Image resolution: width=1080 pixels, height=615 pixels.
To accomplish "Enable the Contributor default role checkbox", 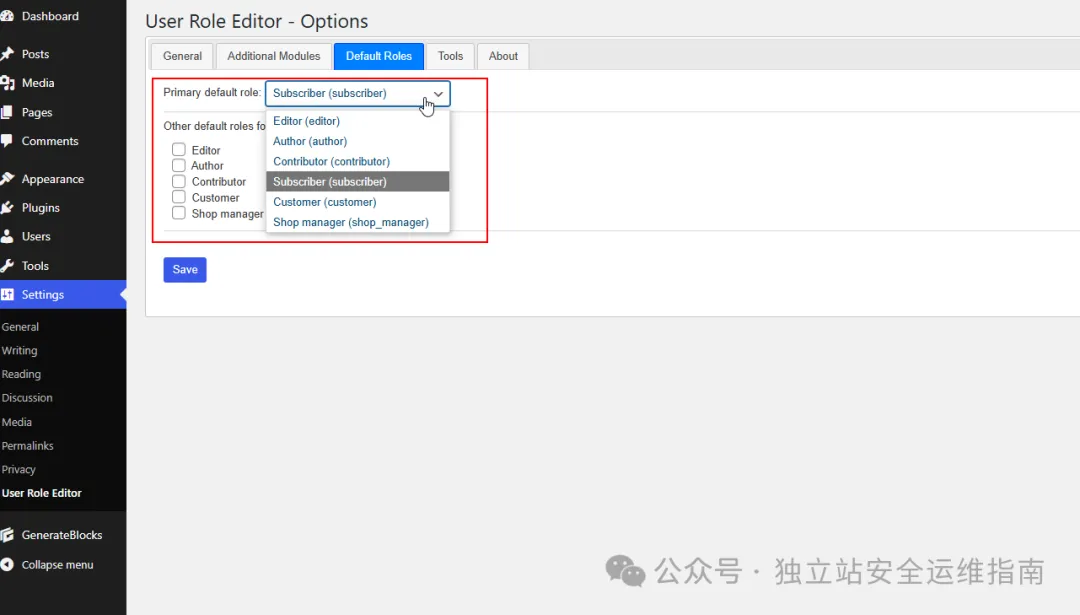I will coord(179,181).
